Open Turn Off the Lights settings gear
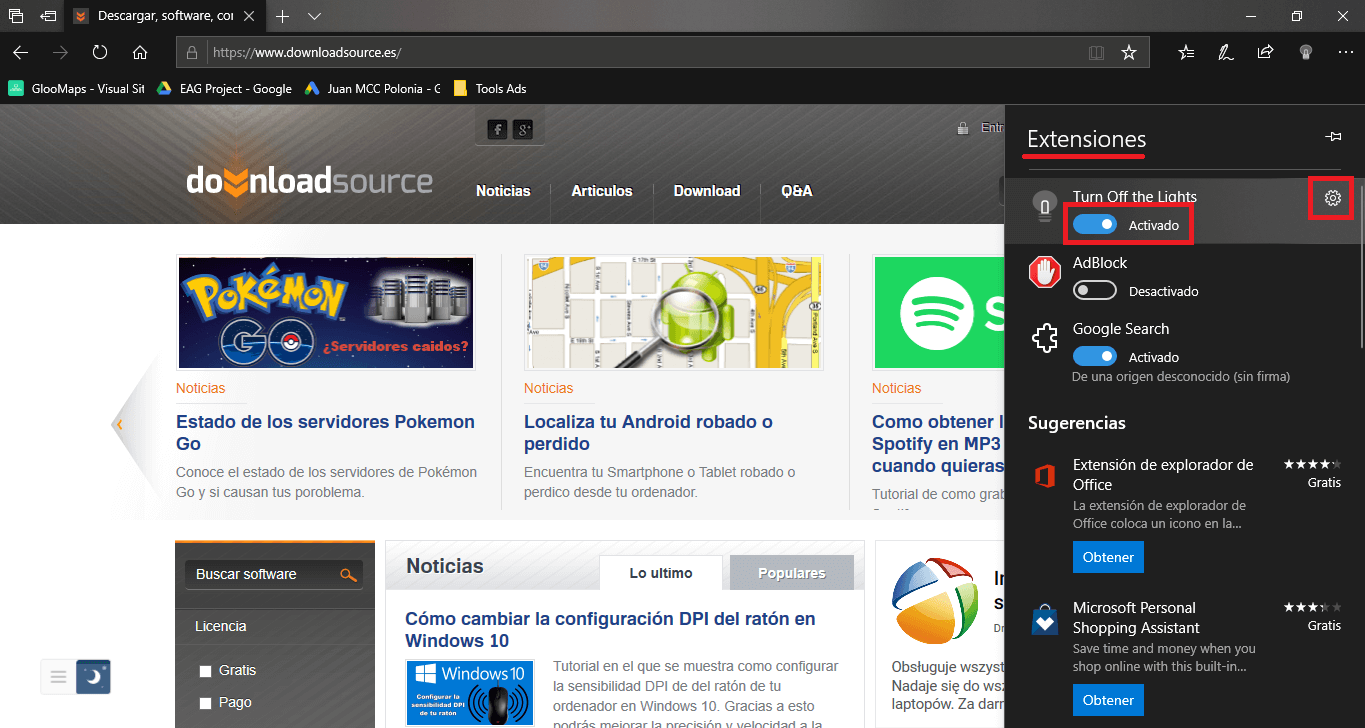Screen dimensions: 1365x728 1332,198
